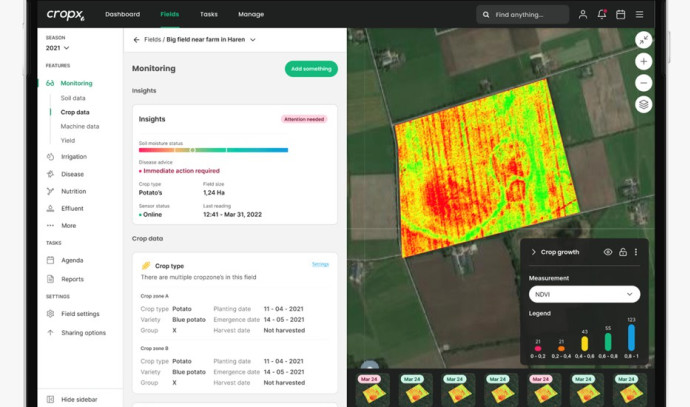This screenshot has height=407, width=690.
Task: Open Settings link in Crop type card
Action: [320, 264]
